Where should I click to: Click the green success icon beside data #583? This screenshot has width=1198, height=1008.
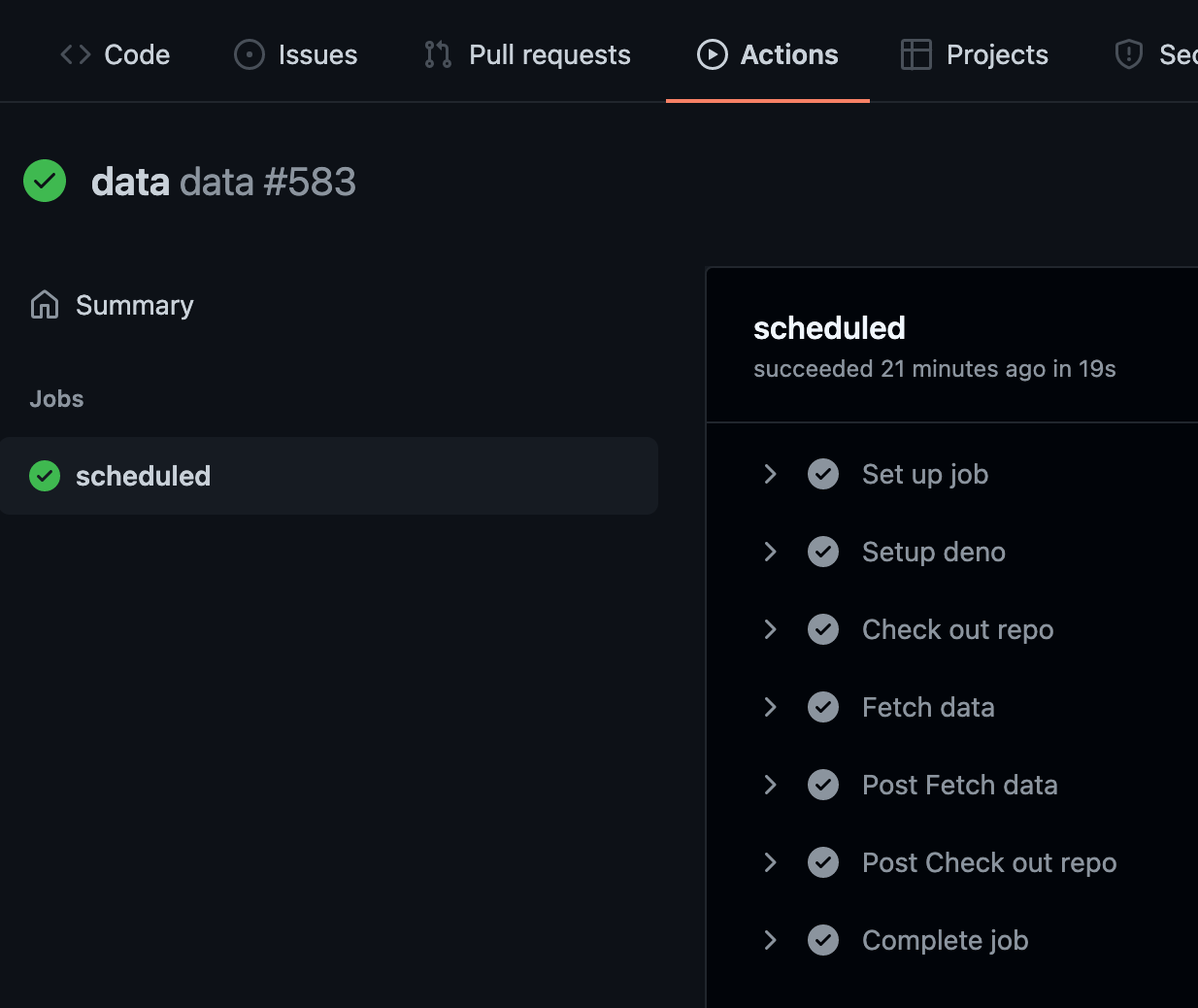[45, 181]
